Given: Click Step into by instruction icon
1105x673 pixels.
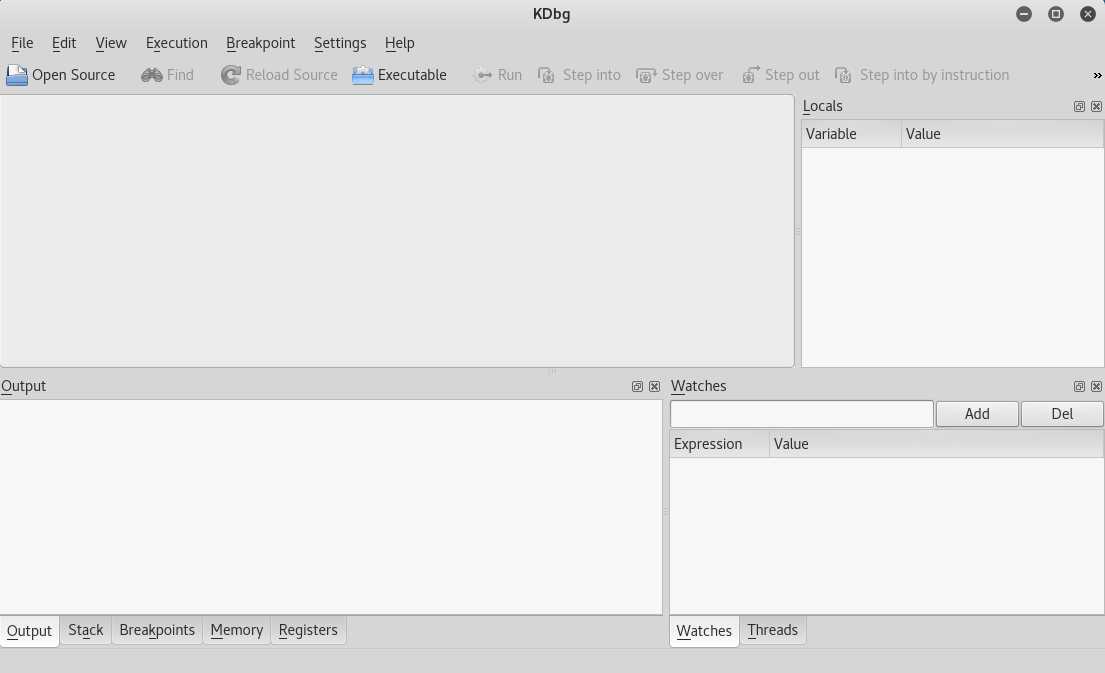Looking at the screenshot, I should coord(843,75).
